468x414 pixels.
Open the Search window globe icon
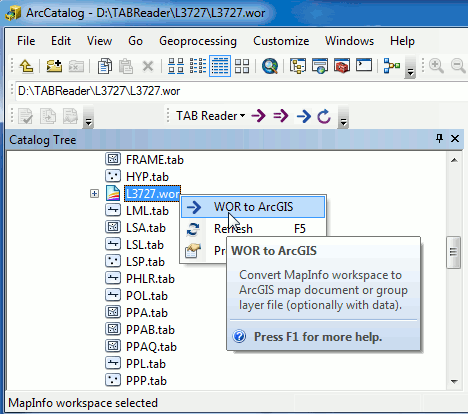pyautogui.click(x=270, y=66)
